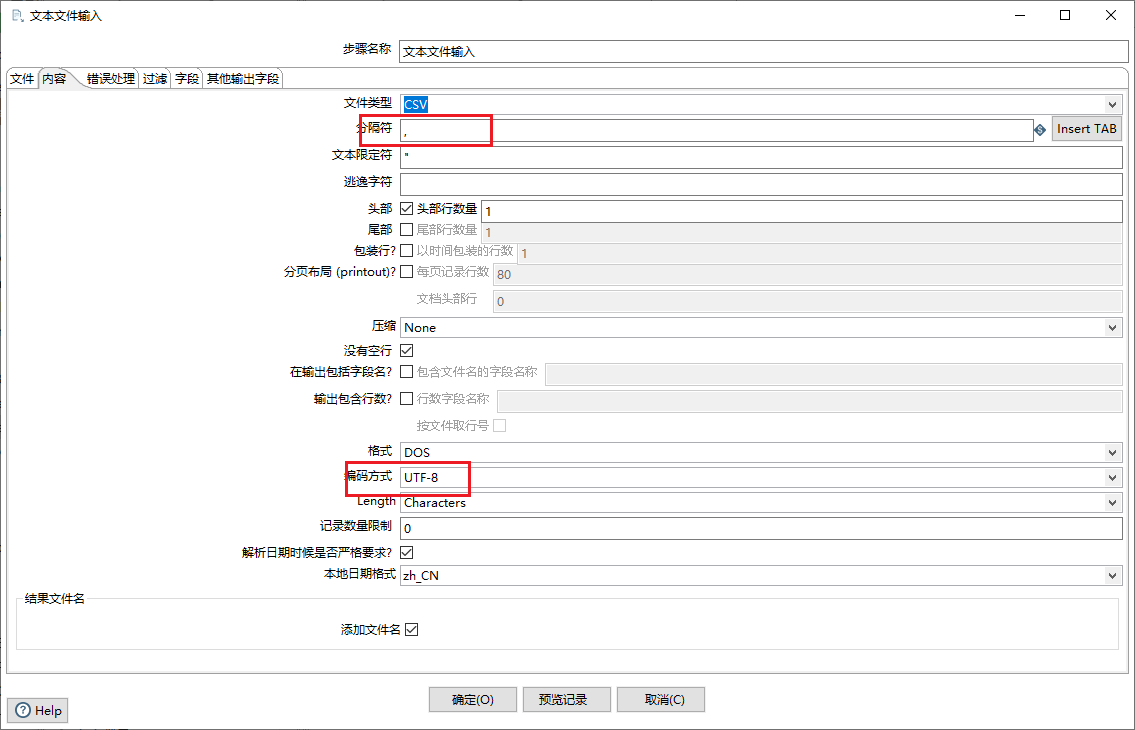Click the Help question mark button
The width and height of the screenshot is (1135, 730).
tap(38, 710)
